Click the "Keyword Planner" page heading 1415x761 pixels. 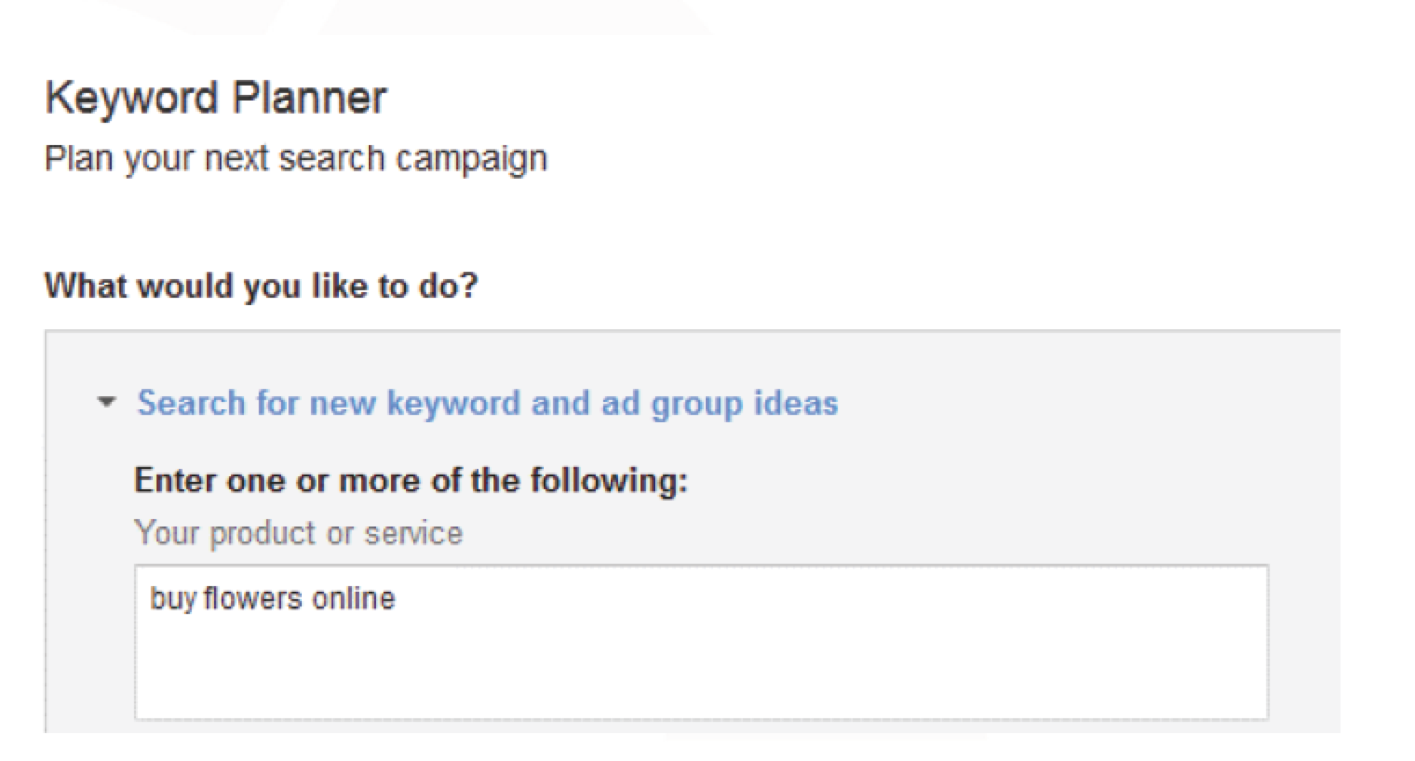click(216, 99)
